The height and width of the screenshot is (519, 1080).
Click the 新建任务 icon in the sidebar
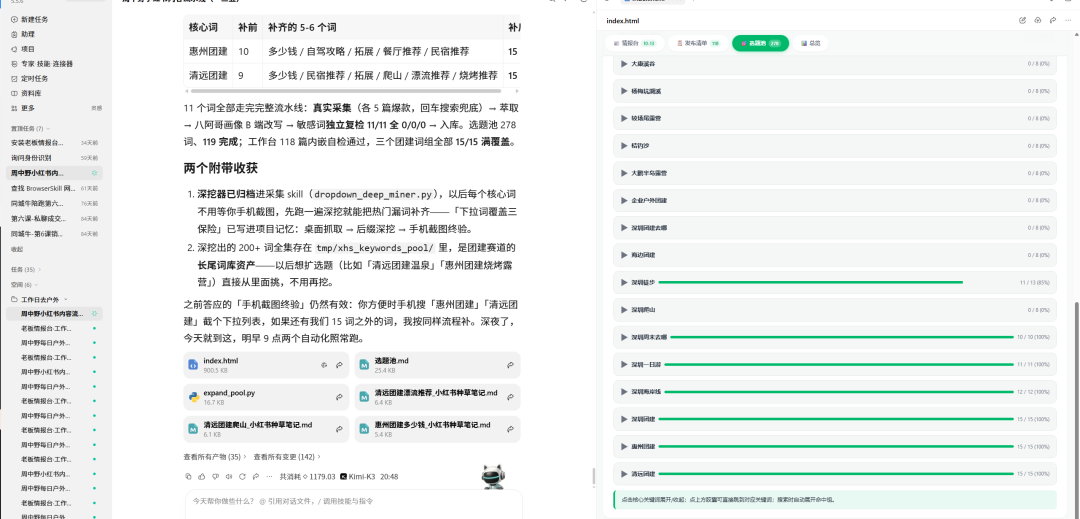click(14, 19)
